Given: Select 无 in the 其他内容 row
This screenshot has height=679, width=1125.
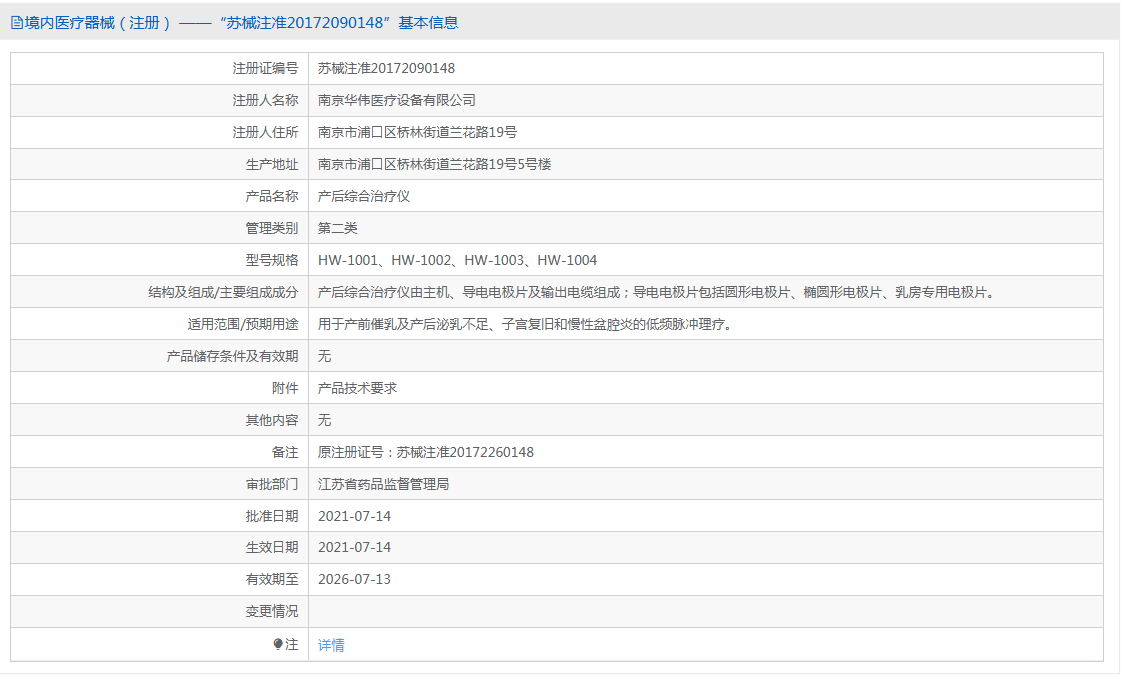Looking at the screenshot, I should (x=324, y=420).
